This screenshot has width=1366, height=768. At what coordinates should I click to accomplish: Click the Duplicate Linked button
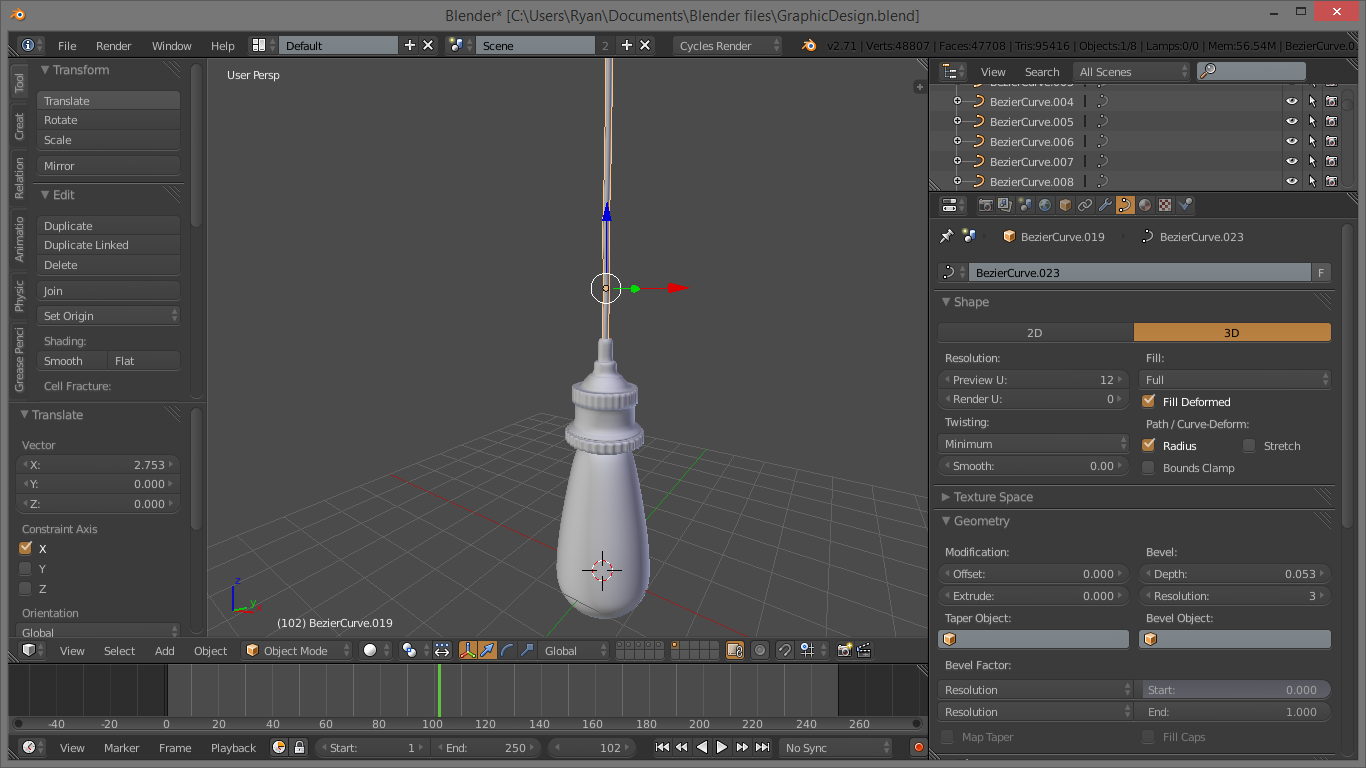click(x=109, y=245)
